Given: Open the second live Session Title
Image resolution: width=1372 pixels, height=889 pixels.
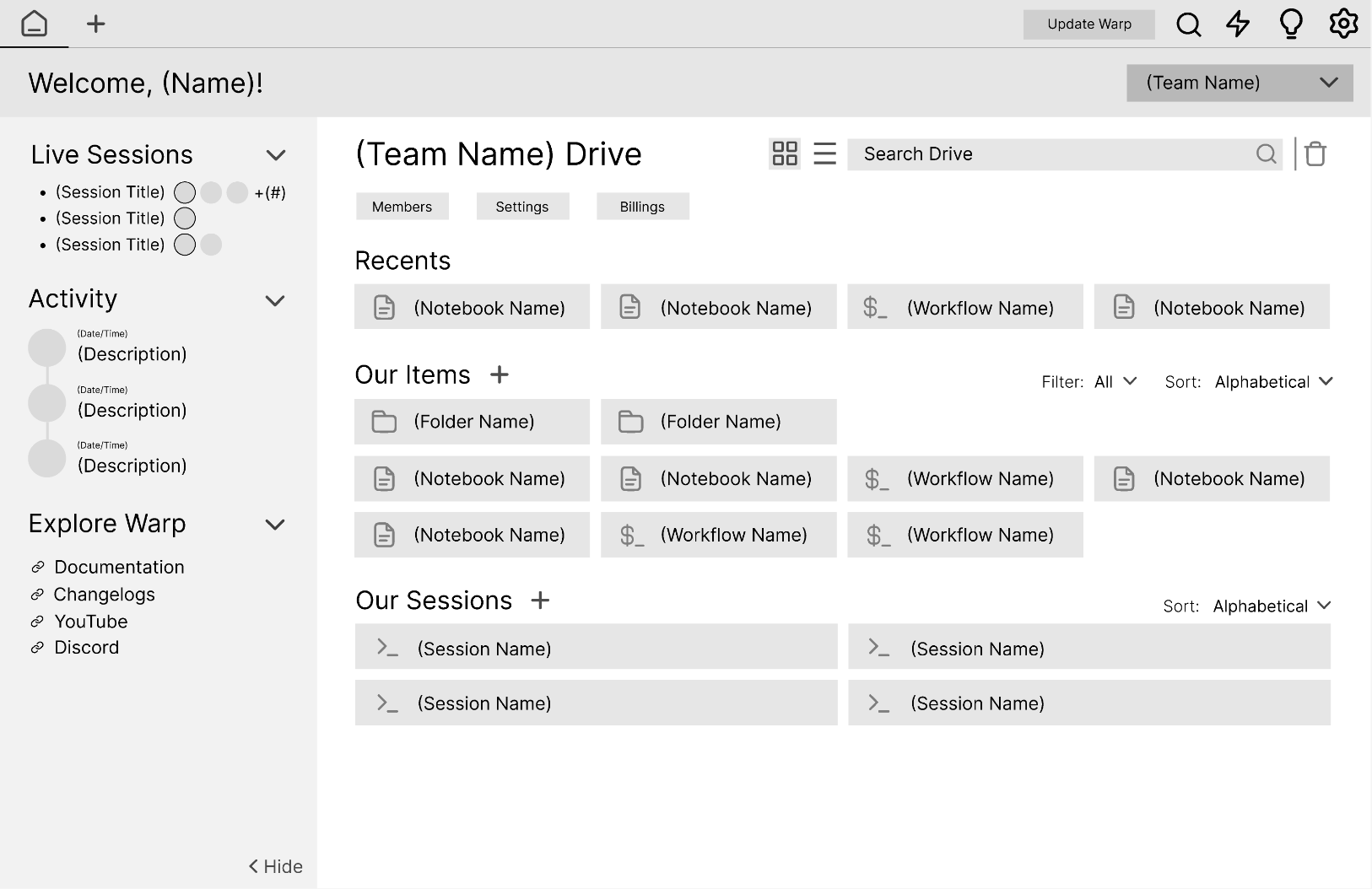Looking at the screenshot, I should pyautogui.click(x=111, y=218).
